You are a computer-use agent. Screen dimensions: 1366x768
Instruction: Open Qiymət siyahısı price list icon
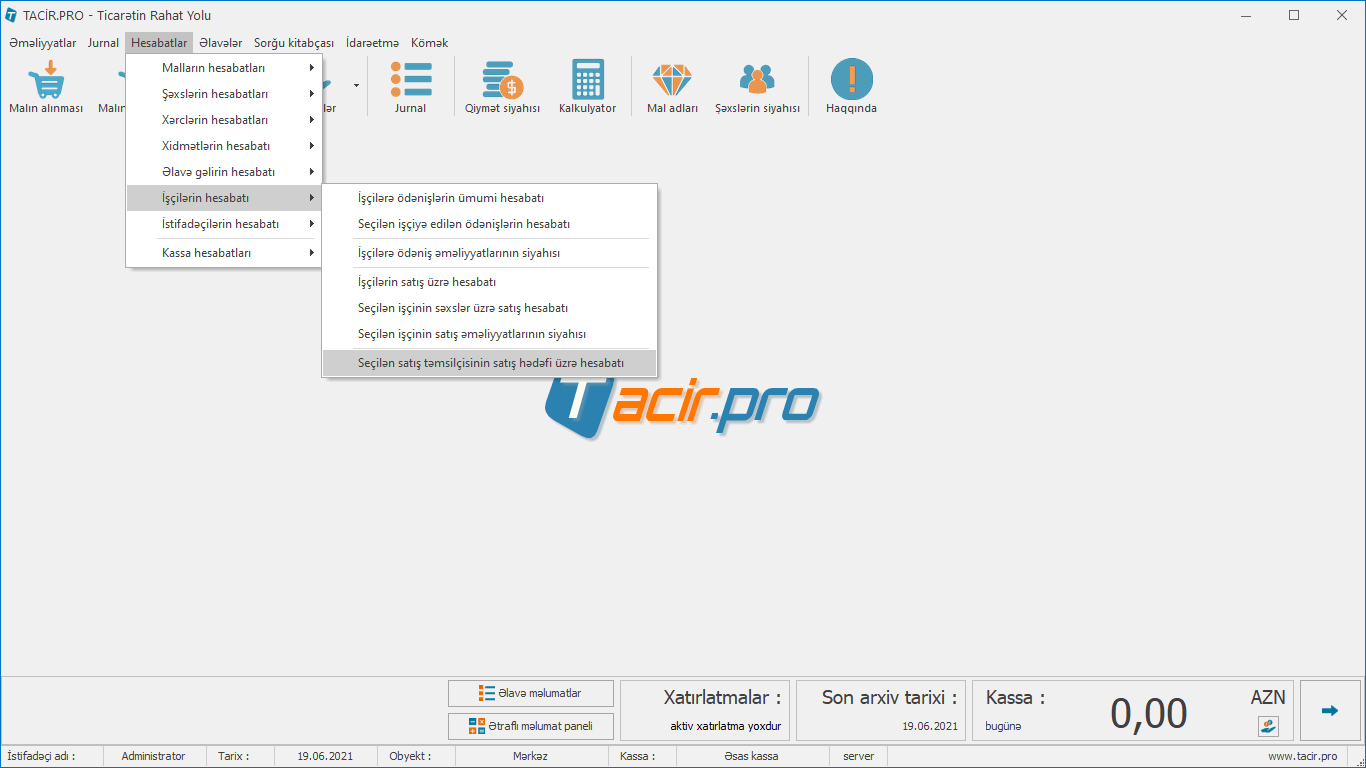502,80
